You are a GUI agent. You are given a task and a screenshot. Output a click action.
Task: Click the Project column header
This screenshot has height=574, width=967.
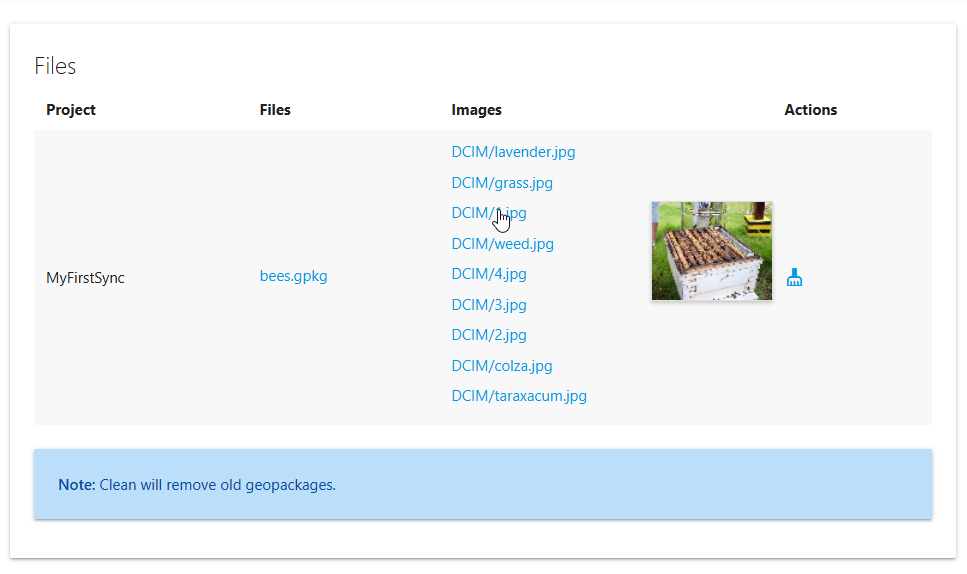pos(71,110)
